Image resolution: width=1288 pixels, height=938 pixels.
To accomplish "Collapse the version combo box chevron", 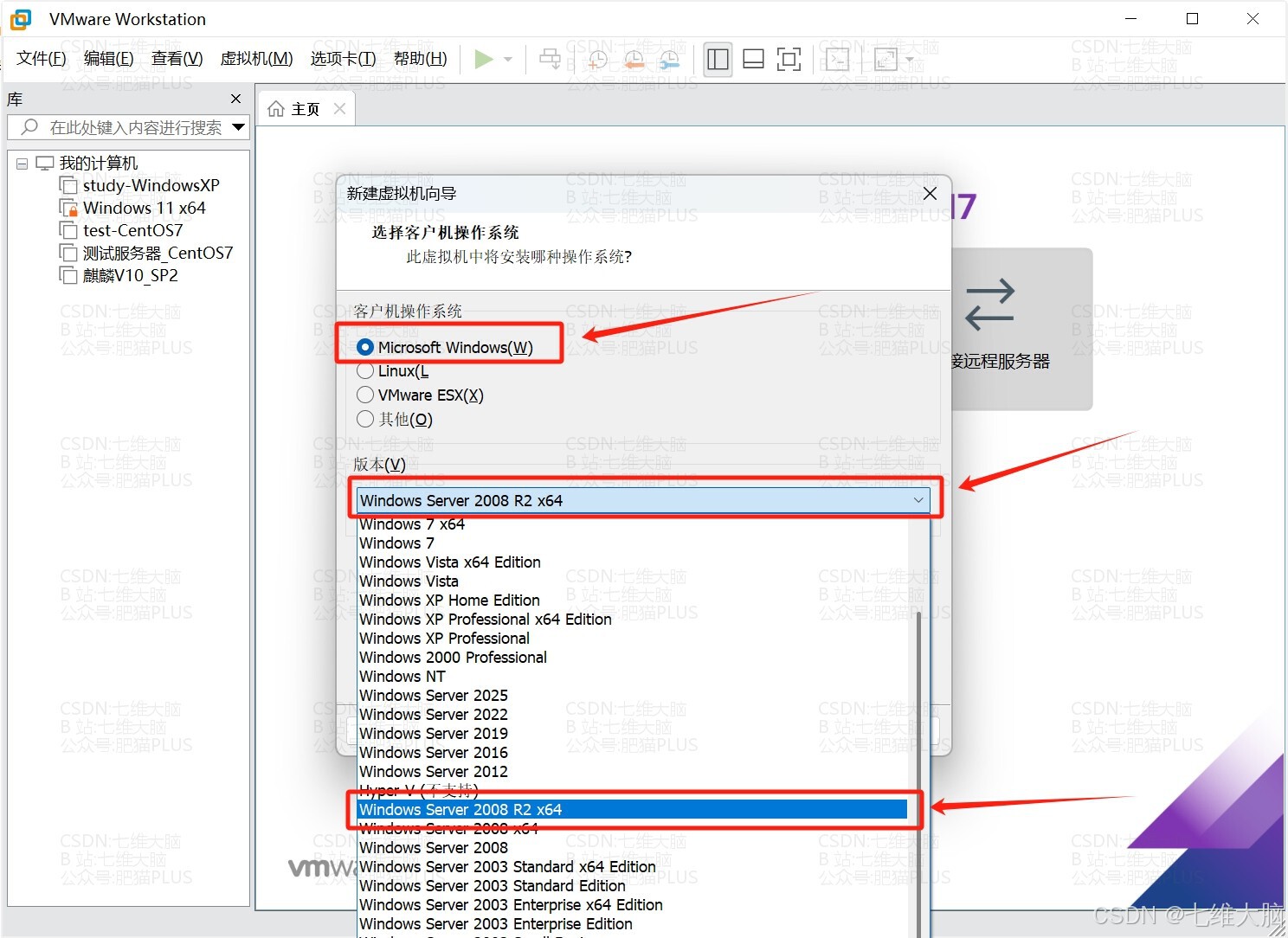I will (918, 500).
